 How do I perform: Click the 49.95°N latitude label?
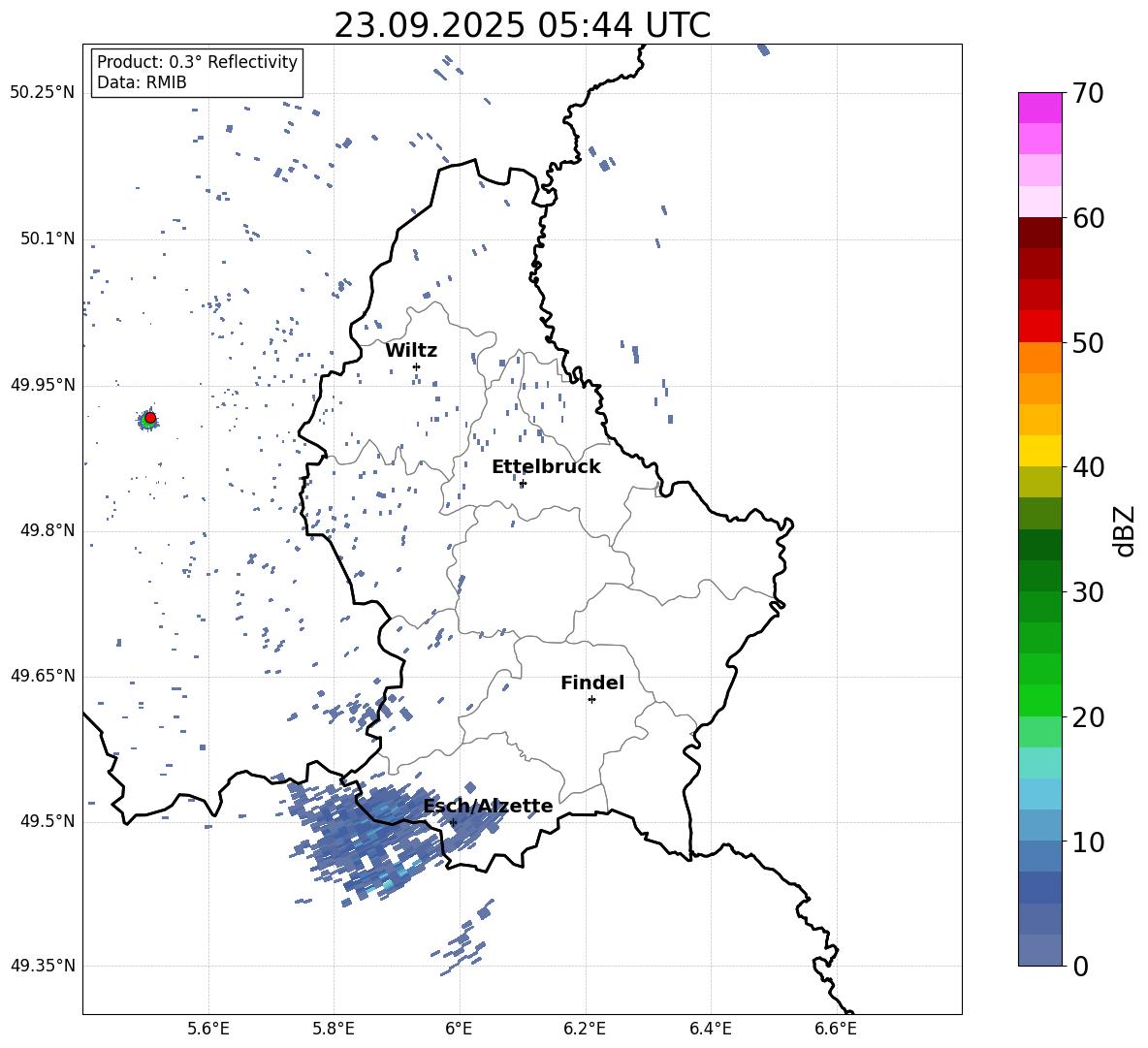(43, 384)
